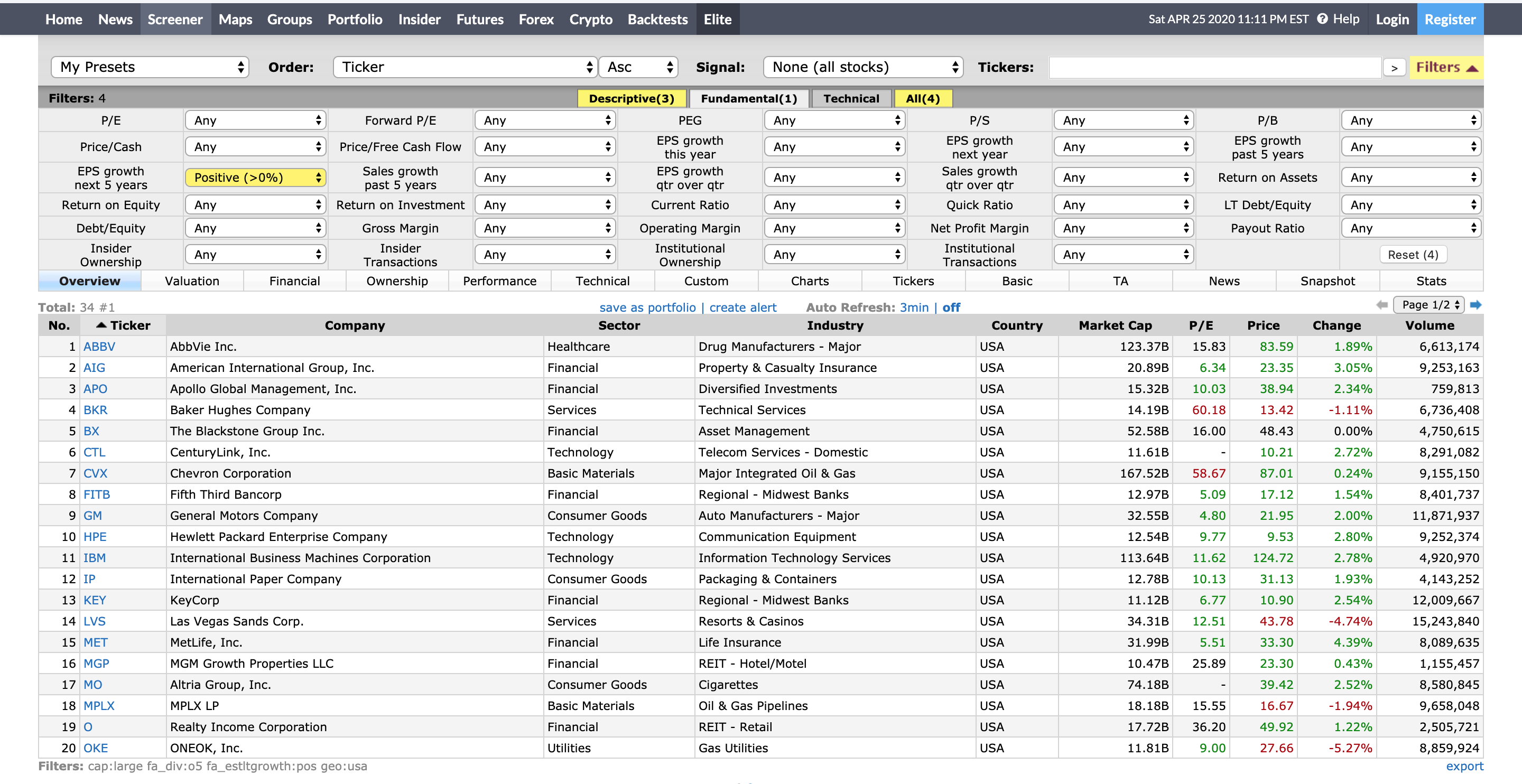Click the Register button
This screenshot has width=1522, height=784.
coord(1450,19)
